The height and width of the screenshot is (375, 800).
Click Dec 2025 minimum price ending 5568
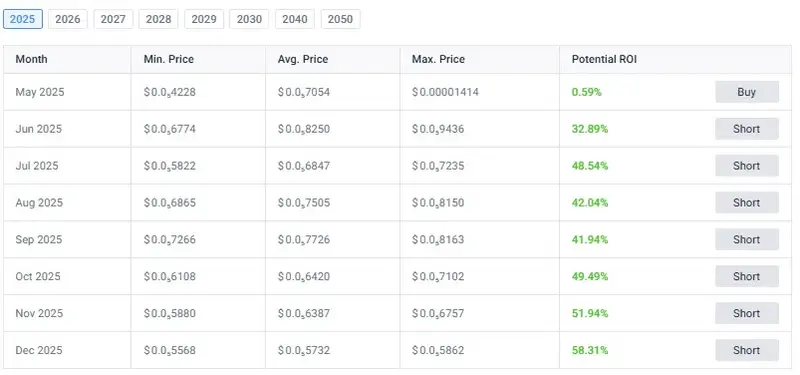click(x=169, y=350)
